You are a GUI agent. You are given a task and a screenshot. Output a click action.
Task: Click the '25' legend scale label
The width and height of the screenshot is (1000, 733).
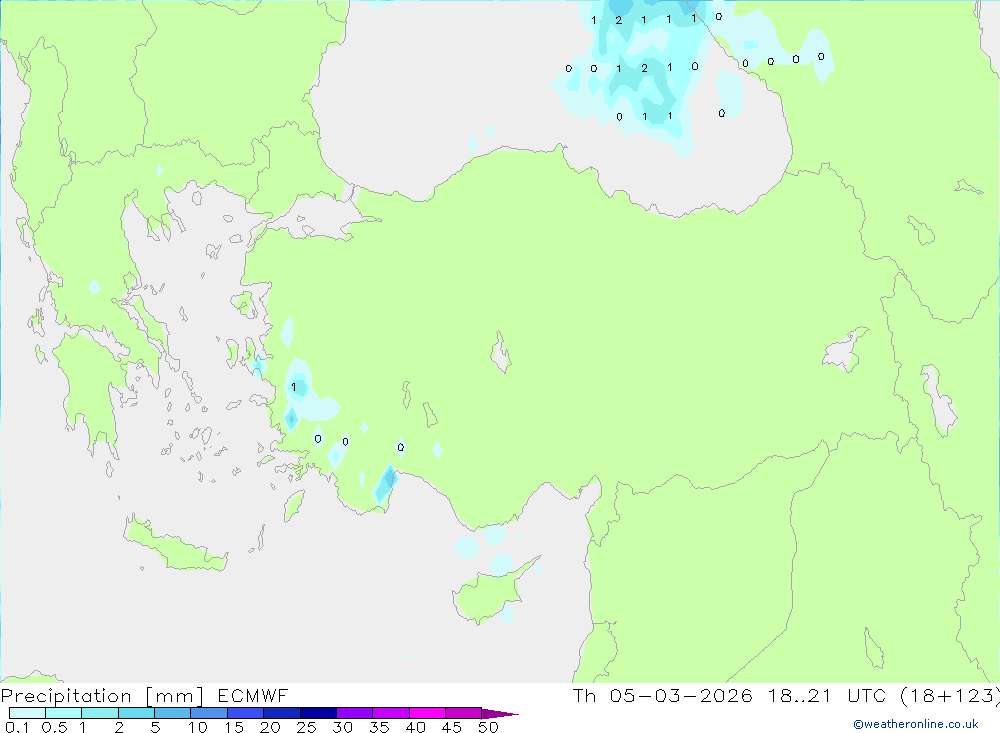tap(306, 727)
